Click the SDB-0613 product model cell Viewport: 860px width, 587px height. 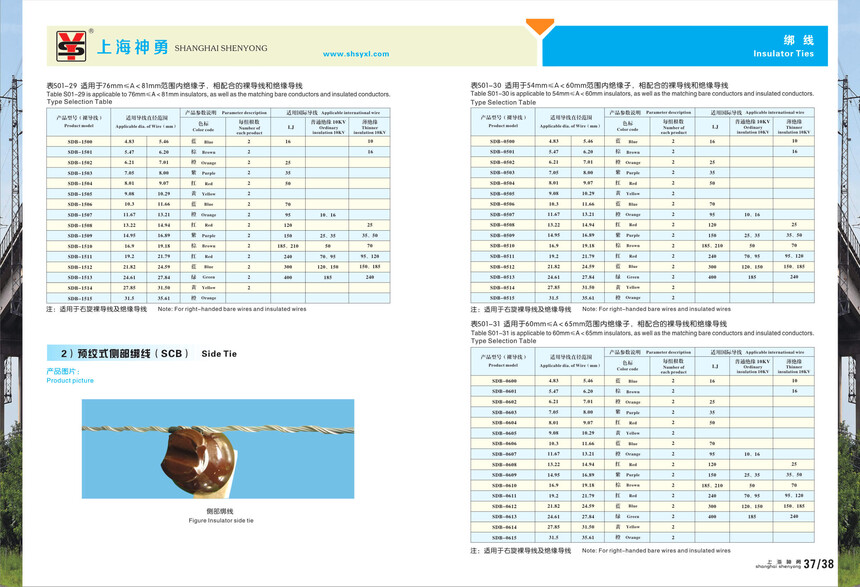(x=504, y=516)
